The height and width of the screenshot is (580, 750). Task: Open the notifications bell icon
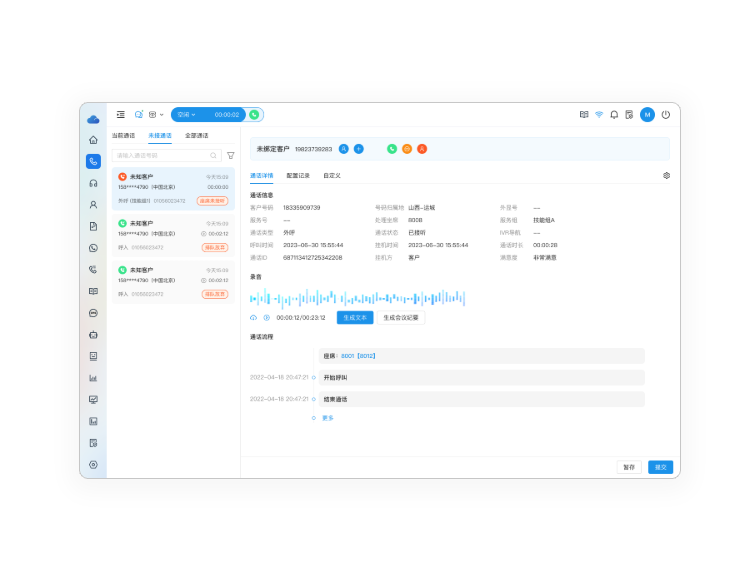(x=614, y=115)
